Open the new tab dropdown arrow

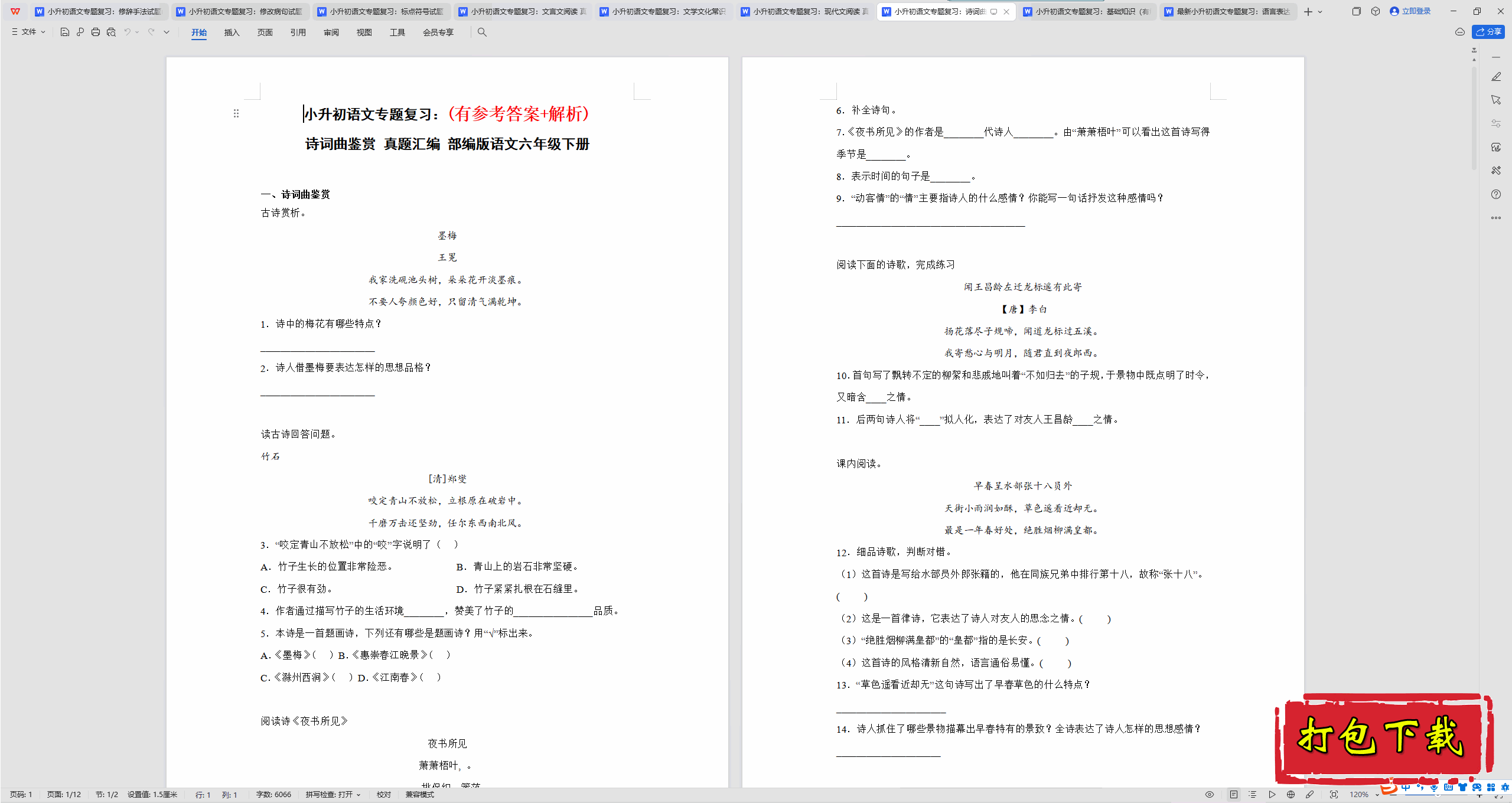pos(1320,12)
